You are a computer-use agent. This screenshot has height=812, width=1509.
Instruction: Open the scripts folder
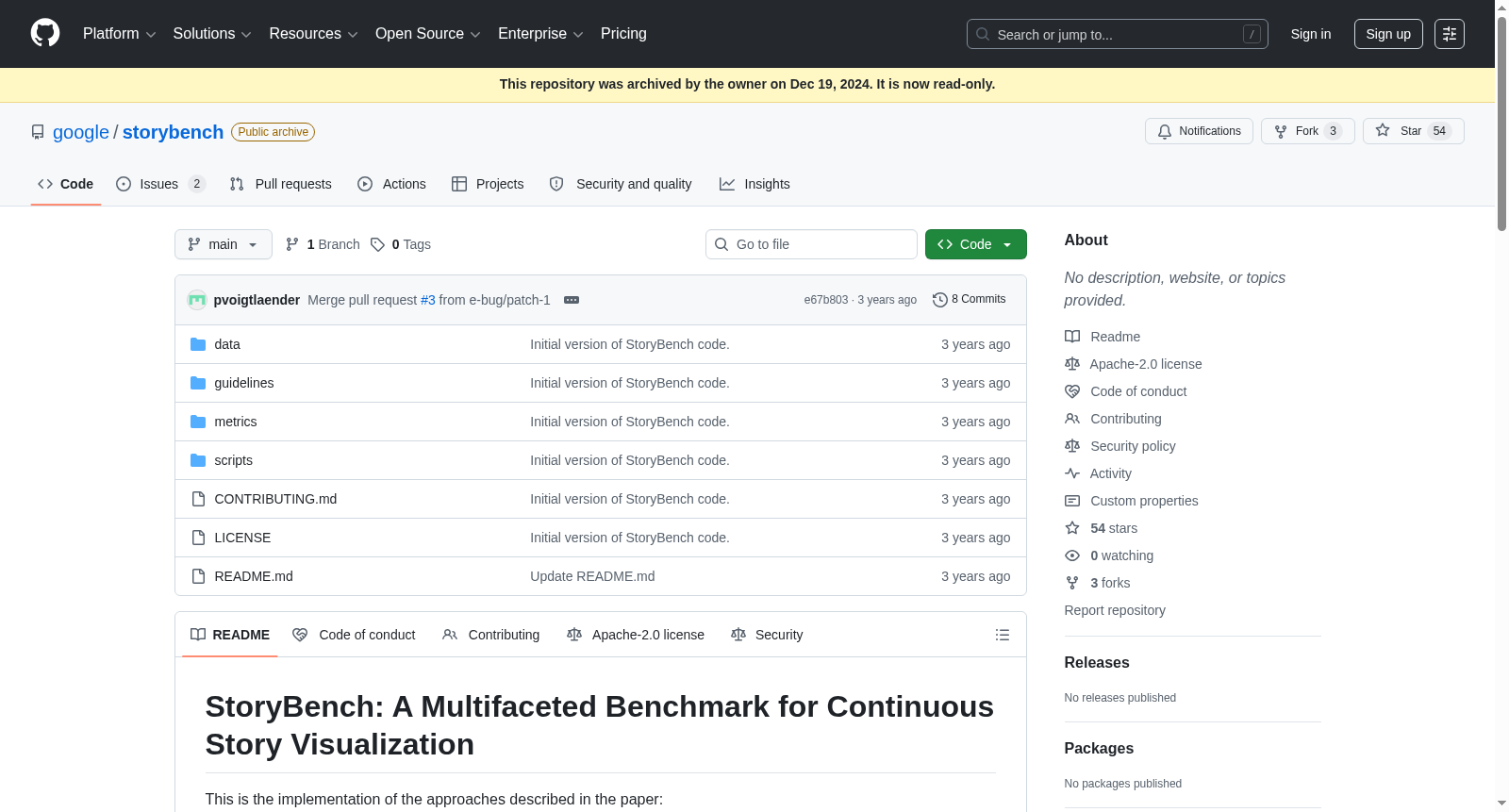[x=234, y=460]
